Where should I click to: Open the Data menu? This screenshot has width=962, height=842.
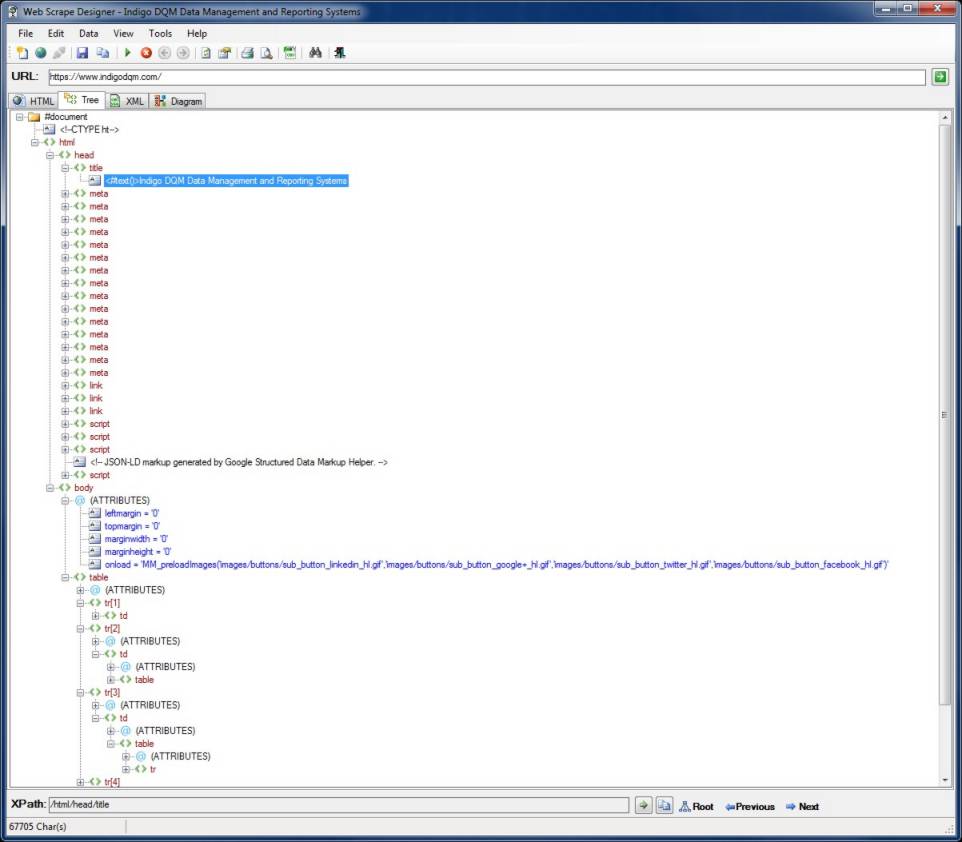(89, 33)
